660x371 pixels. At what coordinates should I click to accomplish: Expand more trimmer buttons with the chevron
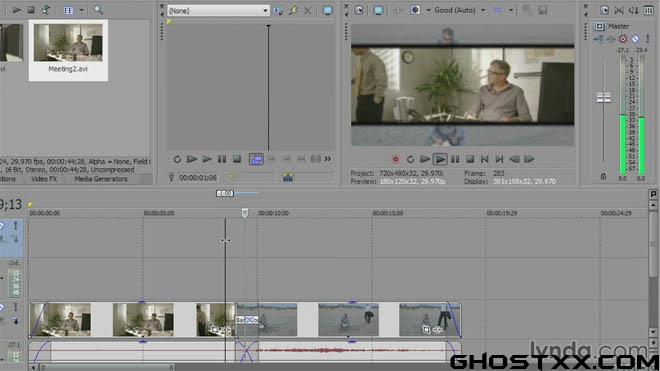point(327,159)
